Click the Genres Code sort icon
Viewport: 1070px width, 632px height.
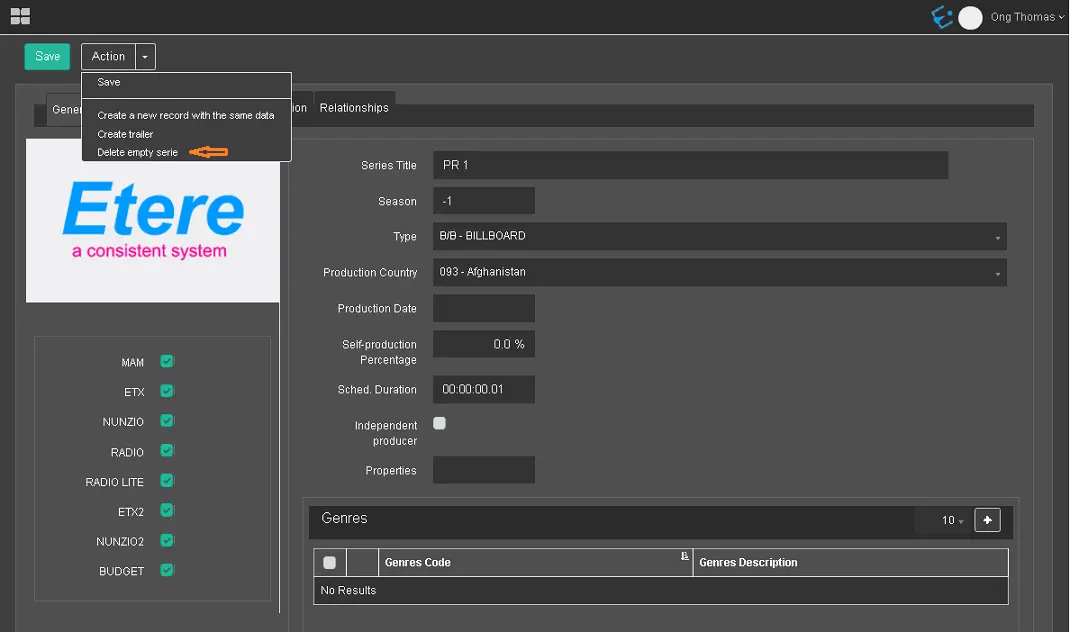coord(685,557)
